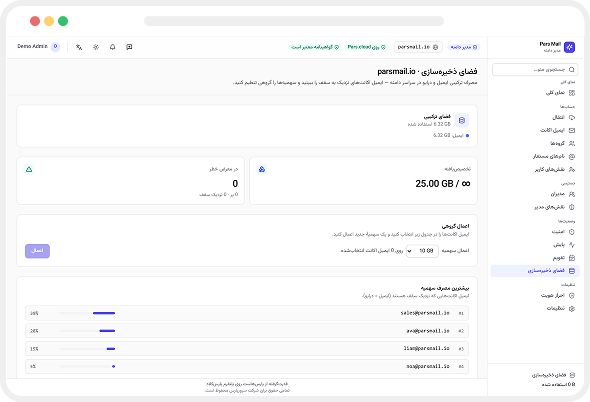
Task: Click the 6.32 GB email legend entry
Action: (451, 136)
